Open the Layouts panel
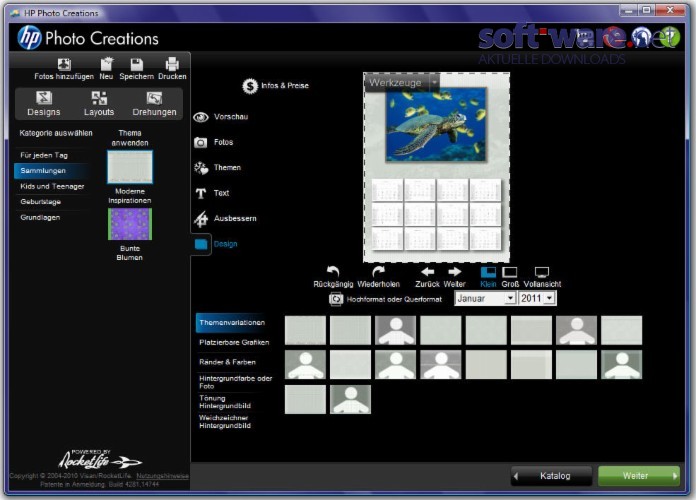This screenshot has height=500, width=696. [99, 103]
